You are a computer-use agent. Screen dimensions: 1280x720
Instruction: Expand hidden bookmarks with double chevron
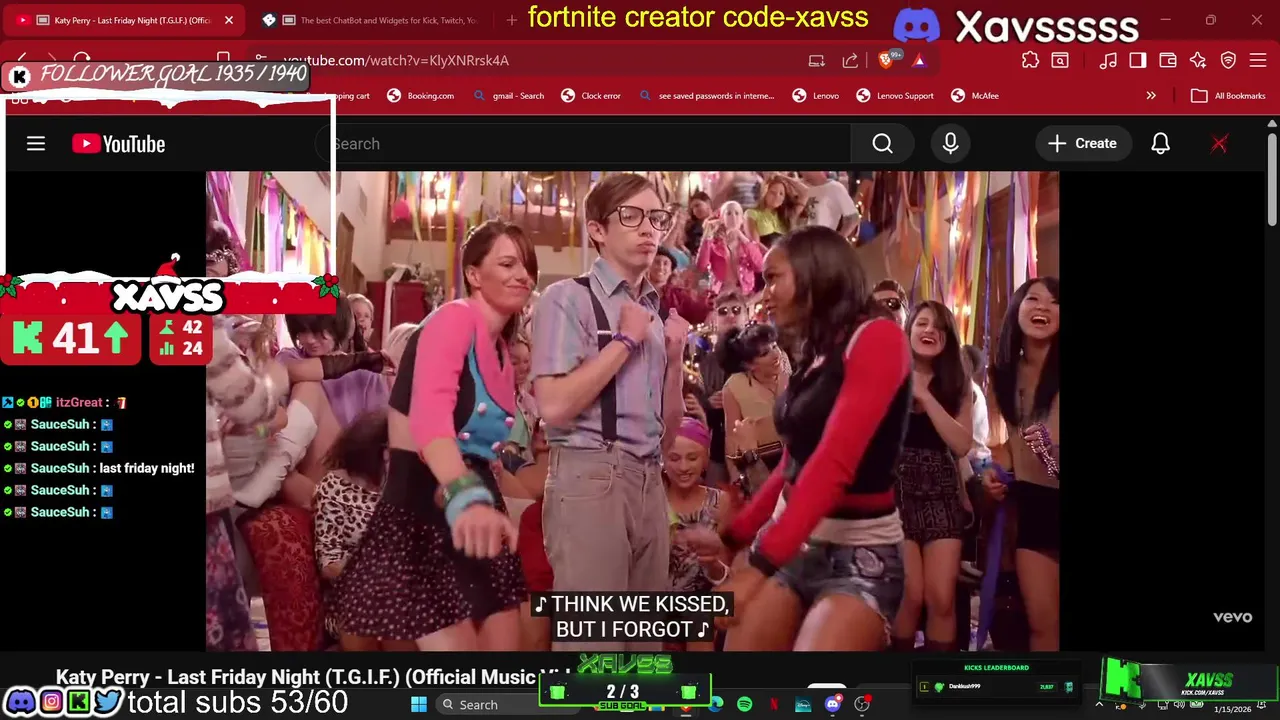point(1151,96)
